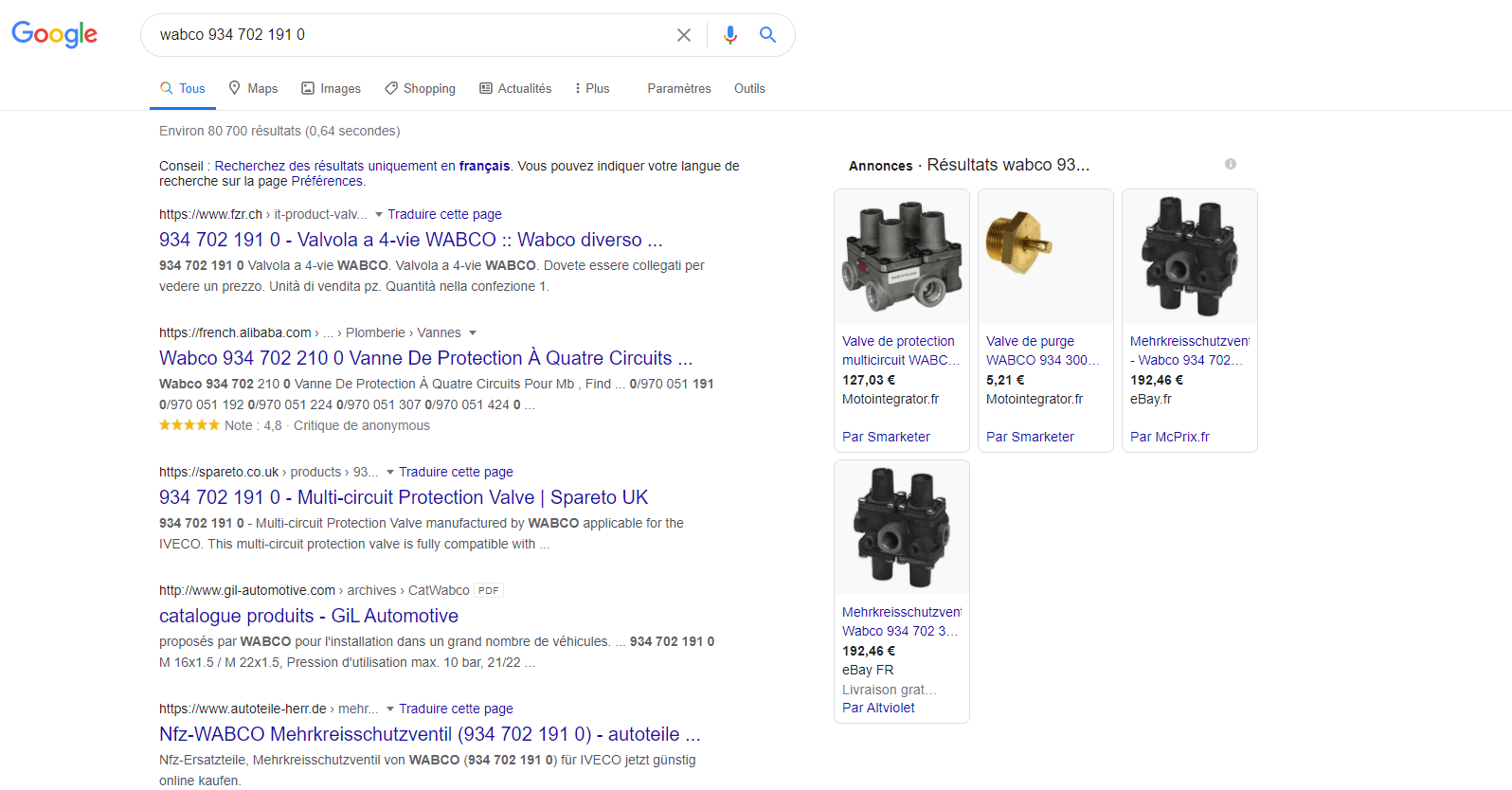
Task: Start voice search with microphone icon
Action: pos(729,35)
